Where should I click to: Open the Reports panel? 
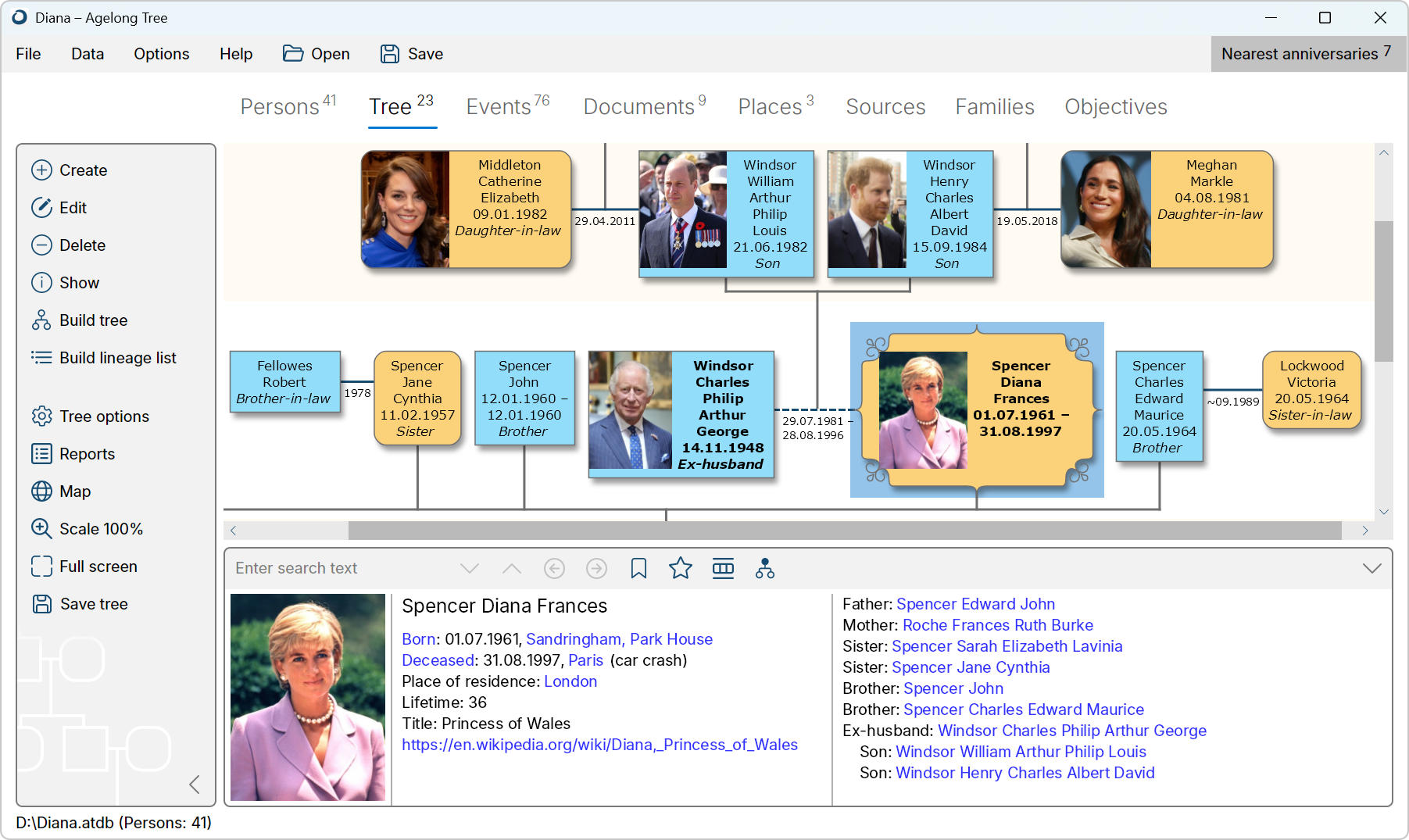[84, 453]
